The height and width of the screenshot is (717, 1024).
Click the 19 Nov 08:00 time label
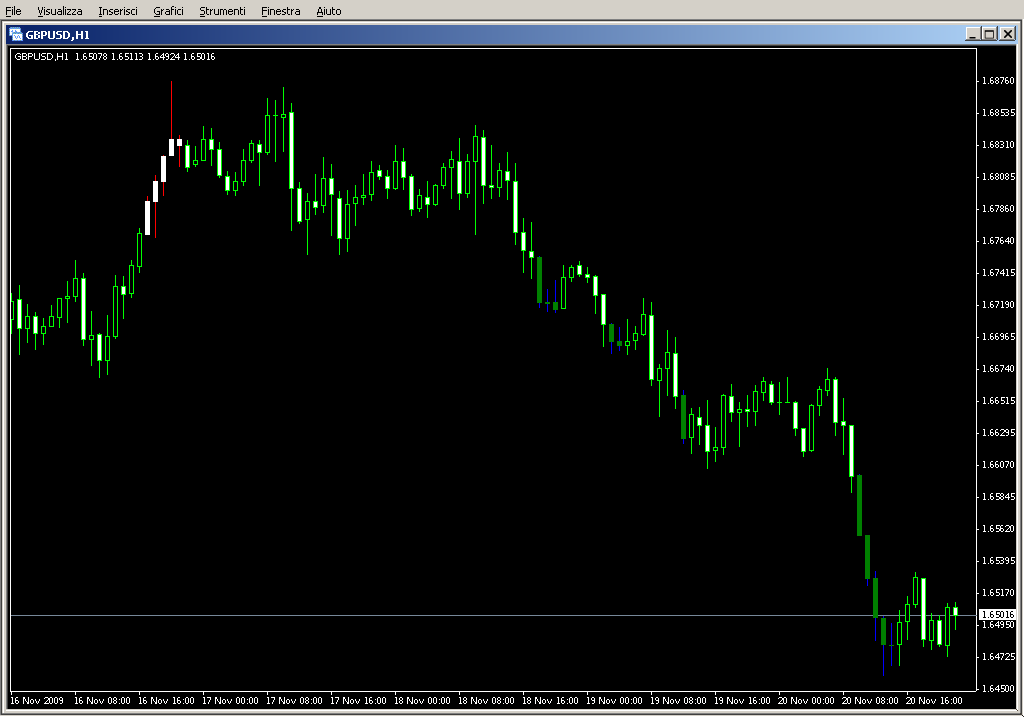click(x=678, y=701)
